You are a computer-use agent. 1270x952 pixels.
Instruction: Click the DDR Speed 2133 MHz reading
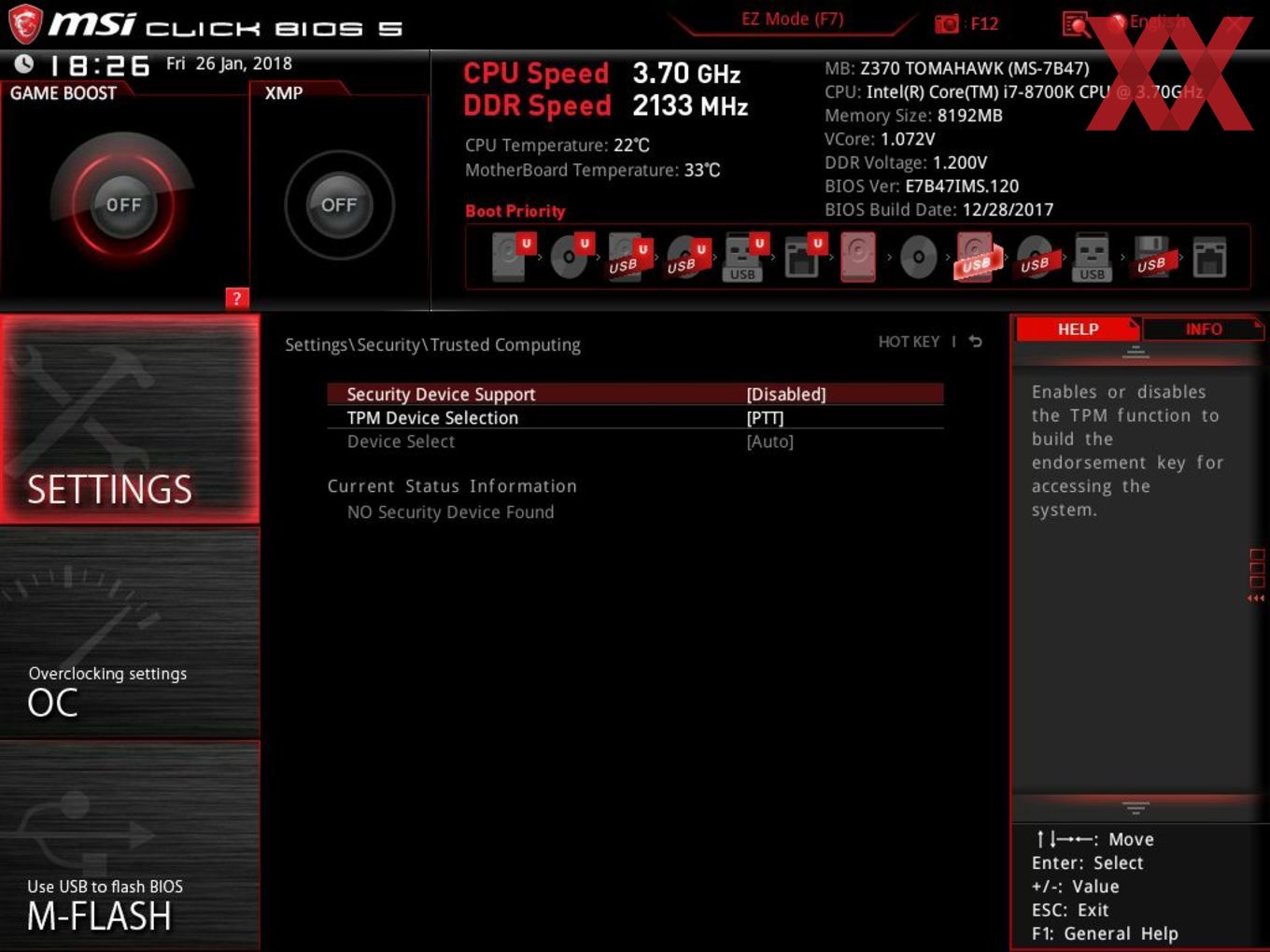[605, 105]
